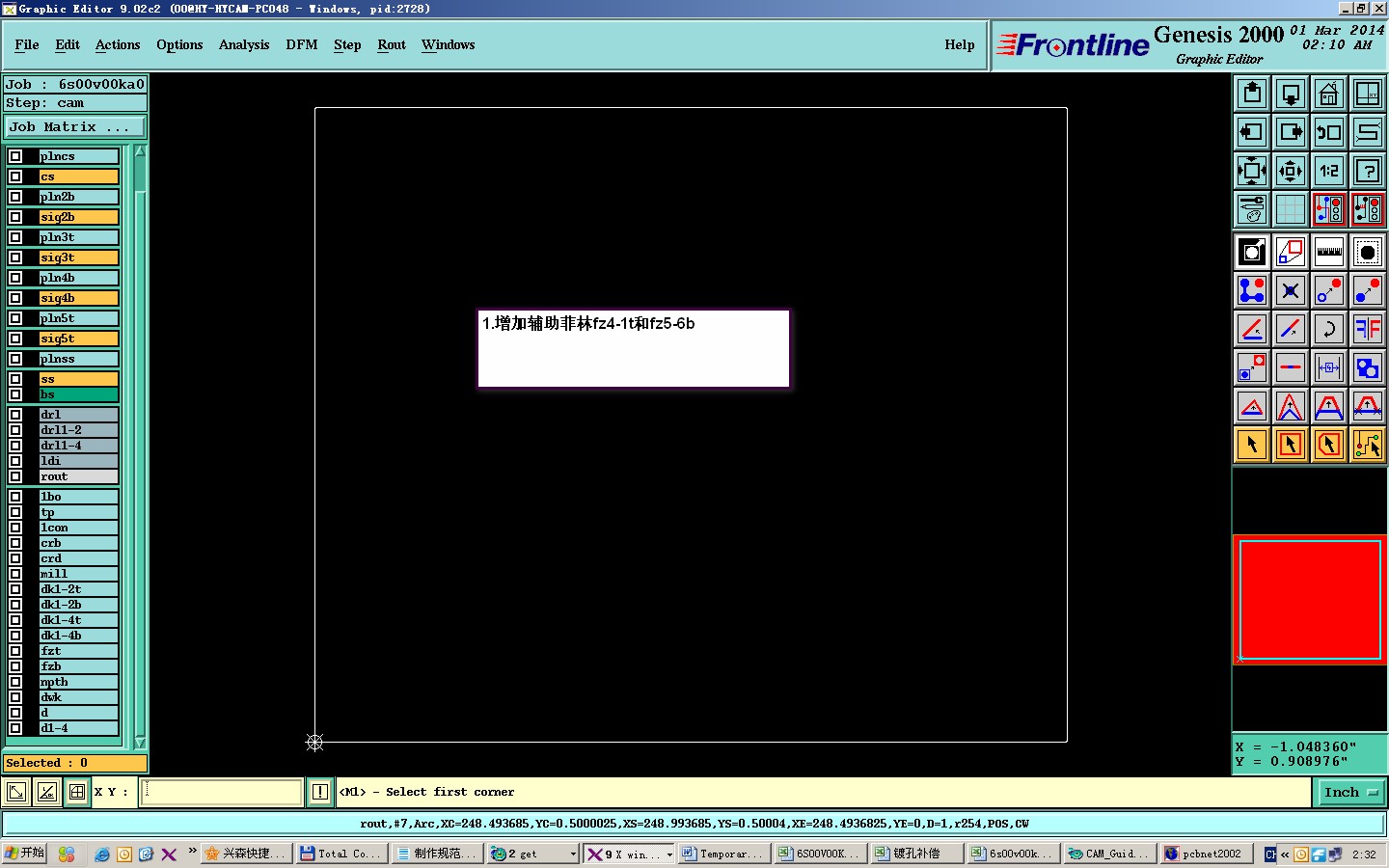Select the layer name d1-4
The height and width of the screenshot is (868, 1389).
[x=78, y=728]
